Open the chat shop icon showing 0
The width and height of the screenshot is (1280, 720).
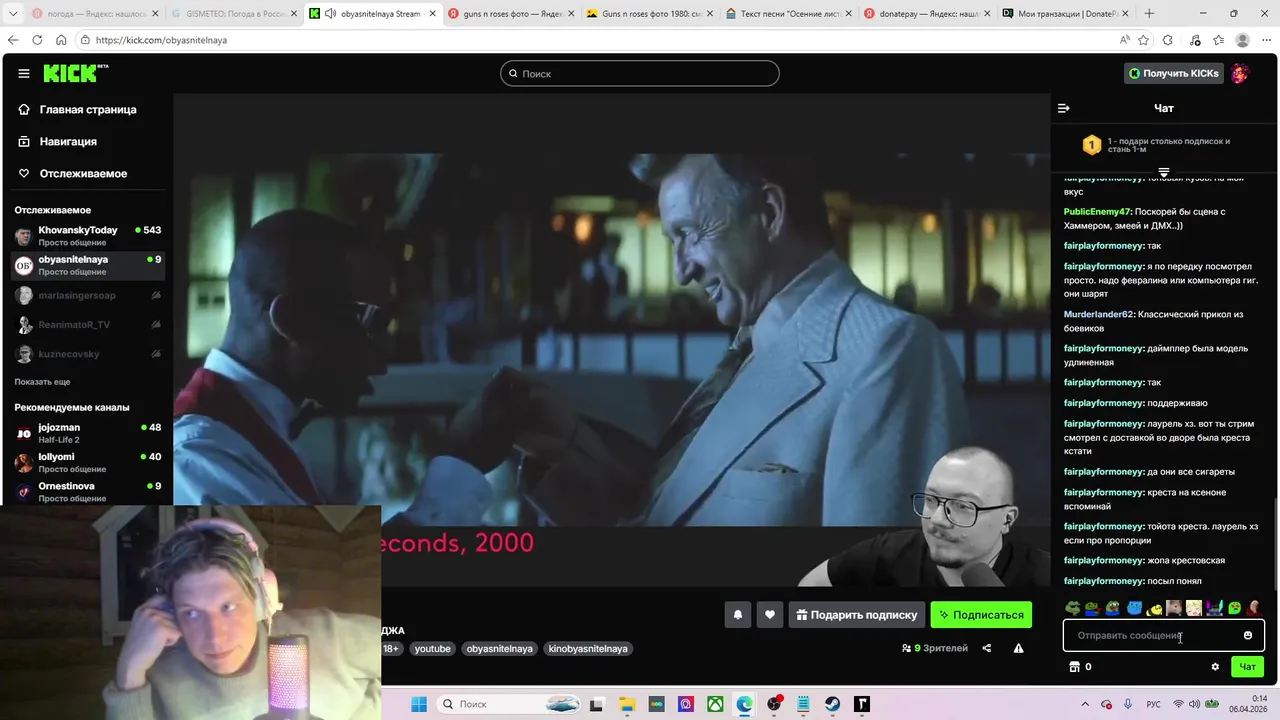1080,667
